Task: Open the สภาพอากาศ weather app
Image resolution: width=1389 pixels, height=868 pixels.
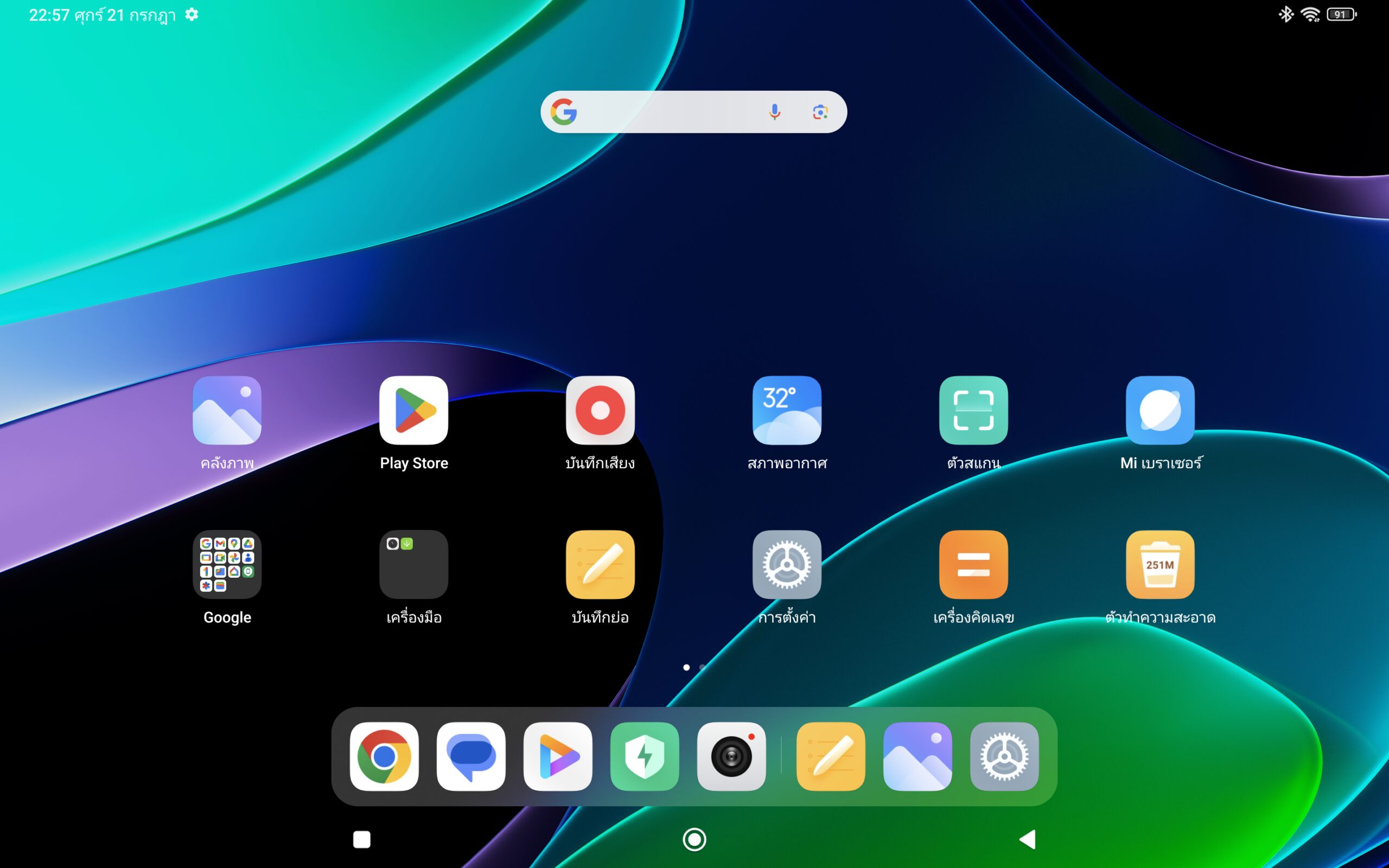Action: (787, 411)
